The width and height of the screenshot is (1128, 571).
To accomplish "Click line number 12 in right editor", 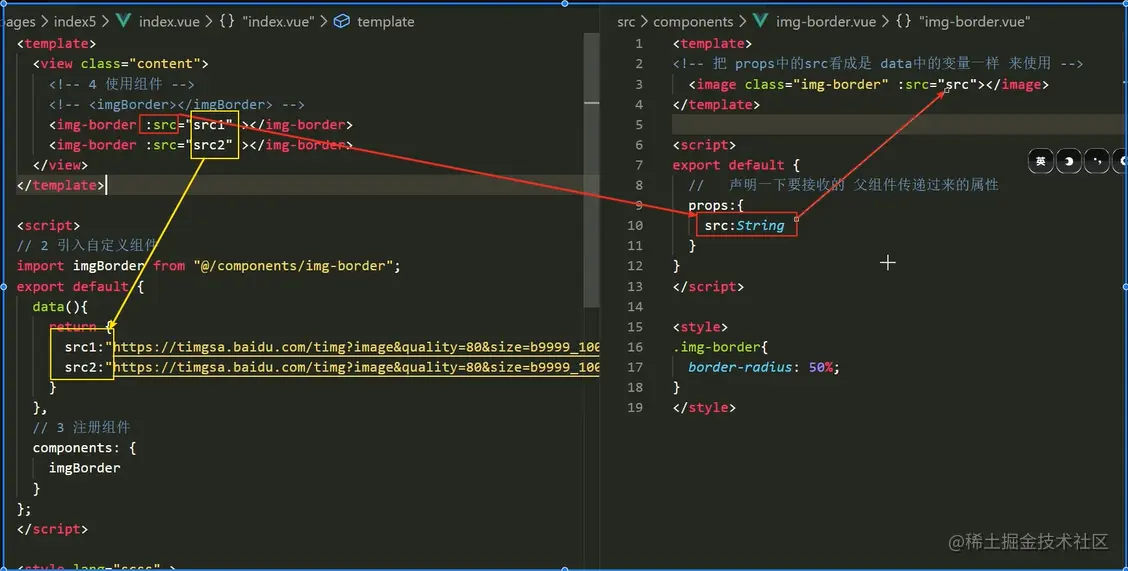I will click(635, 265).
